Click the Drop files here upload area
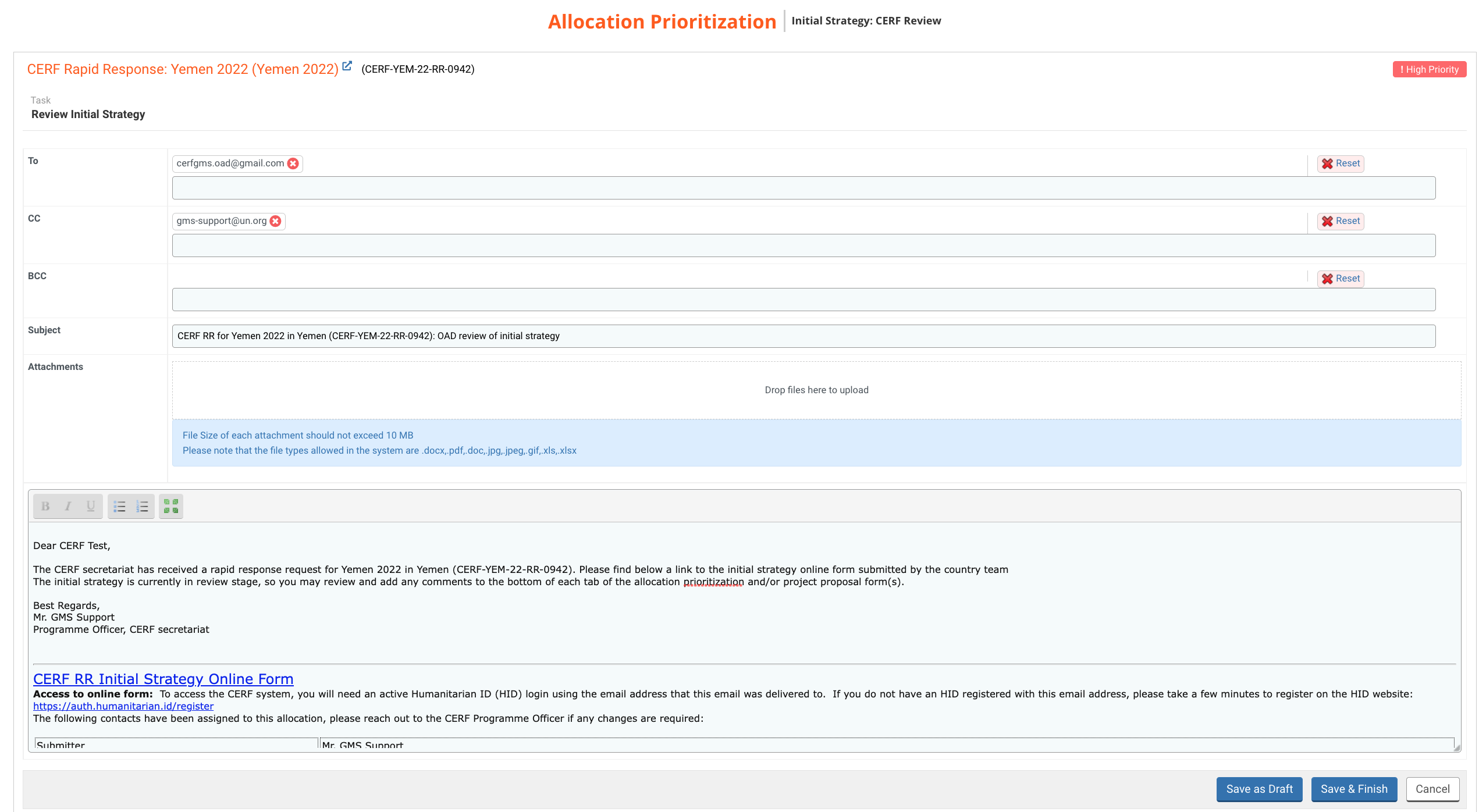Viewport: 1479px width, 812px height. click(816, 390)
